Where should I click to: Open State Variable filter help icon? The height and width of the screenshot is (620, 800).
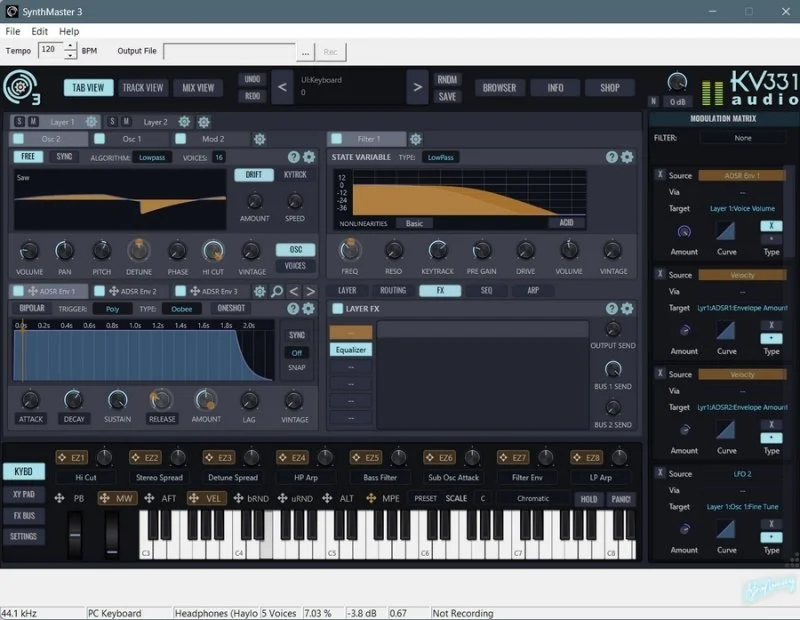(x=612, y=157)
